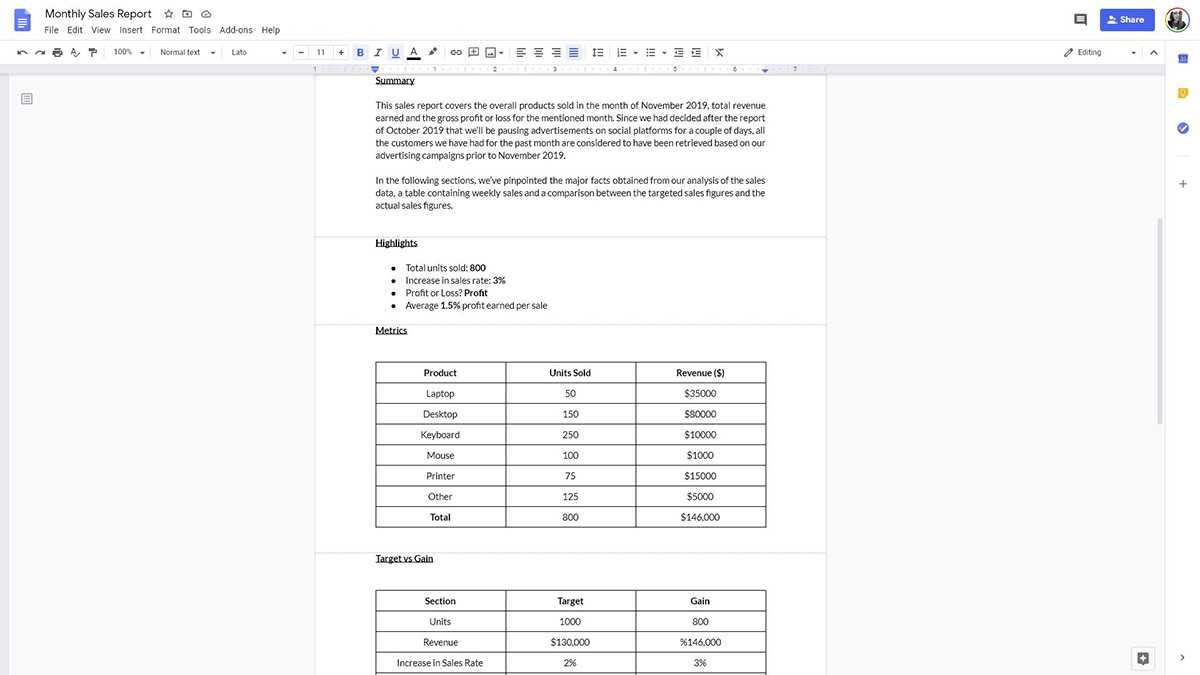Open the text color picker
Screen dimensions: 1200x675
413,52
